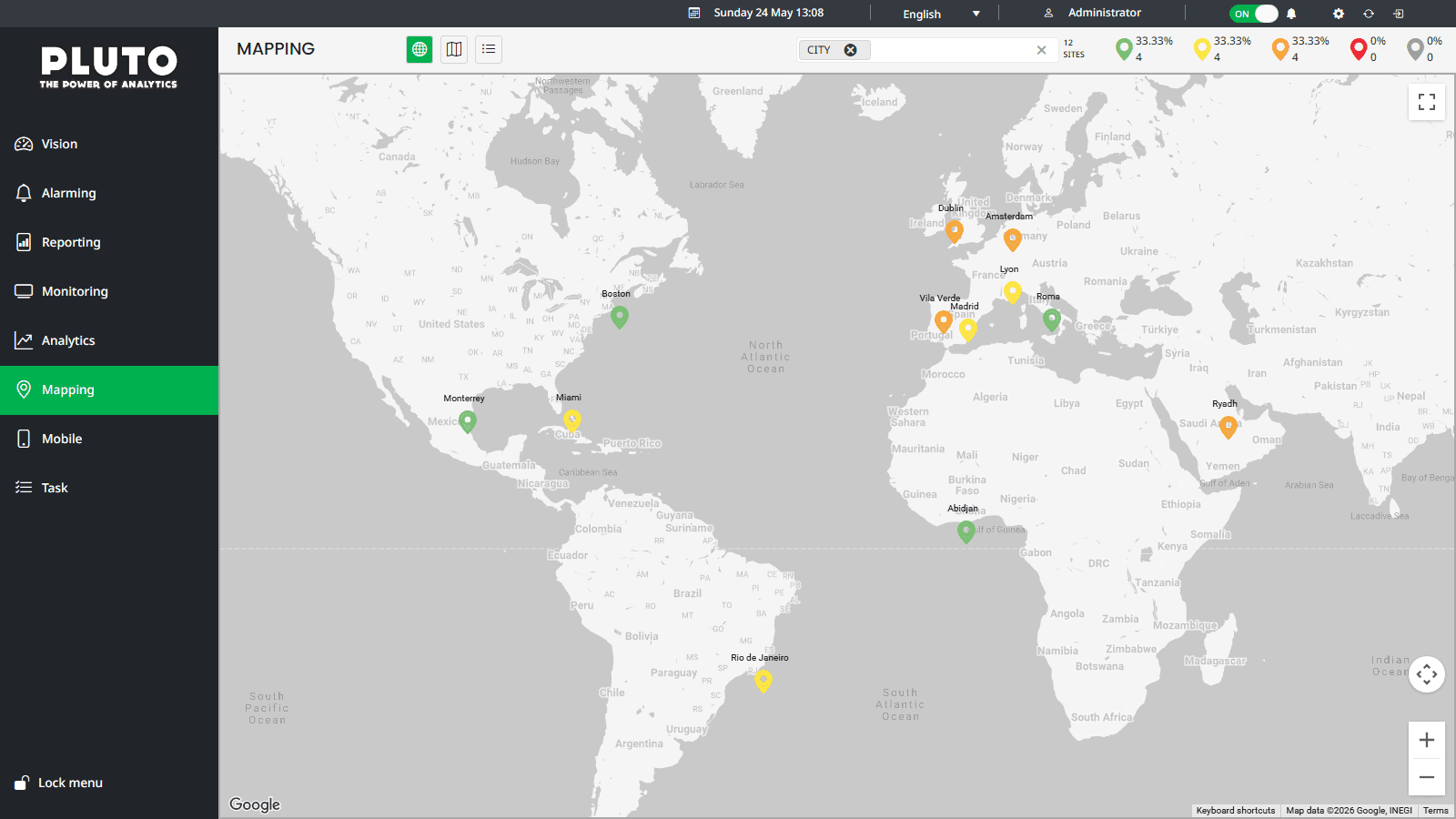Select the Monterrey map marker

(468, 421)
